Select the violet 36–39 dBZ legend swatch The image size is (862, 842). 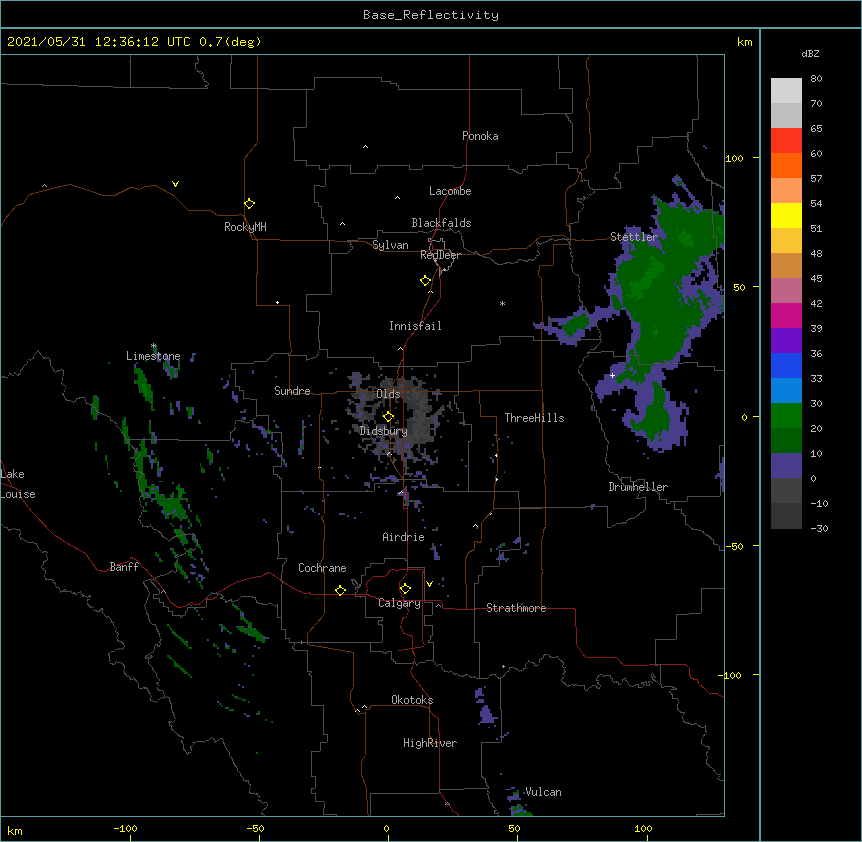786,341
